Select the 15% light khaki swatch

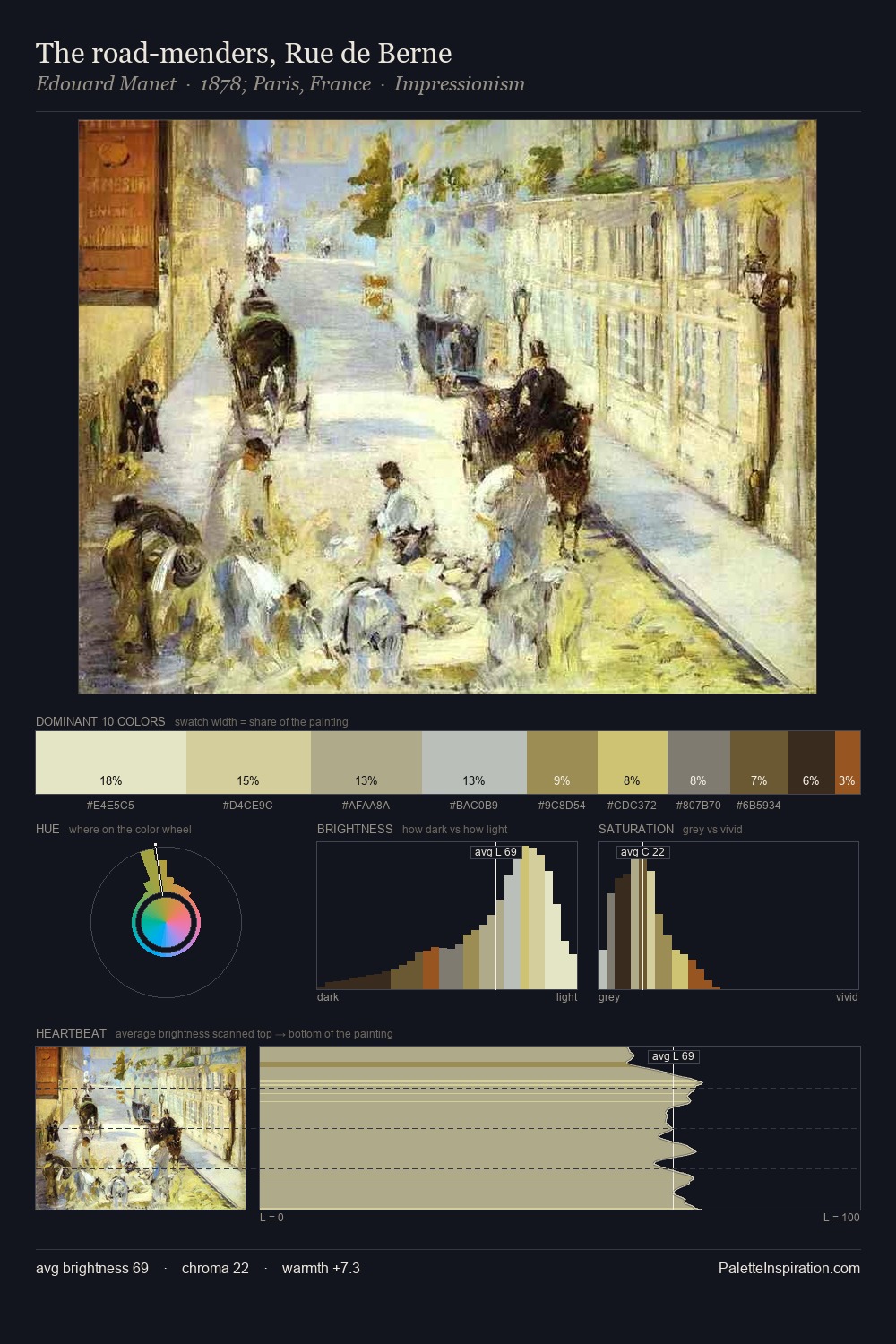pos(248,762)
